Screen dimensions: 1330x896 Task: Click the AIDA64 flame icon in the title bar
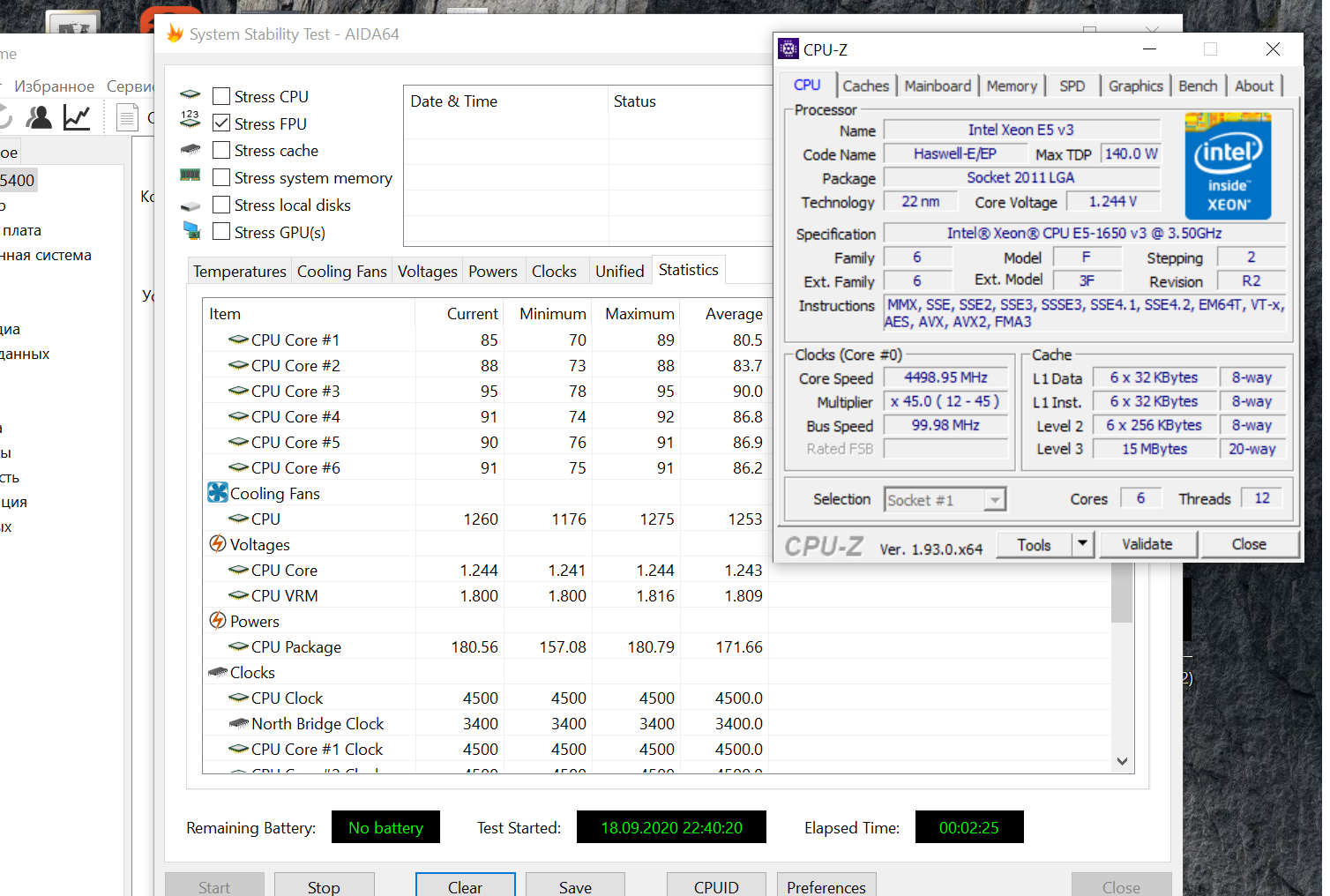click(175, 34)
